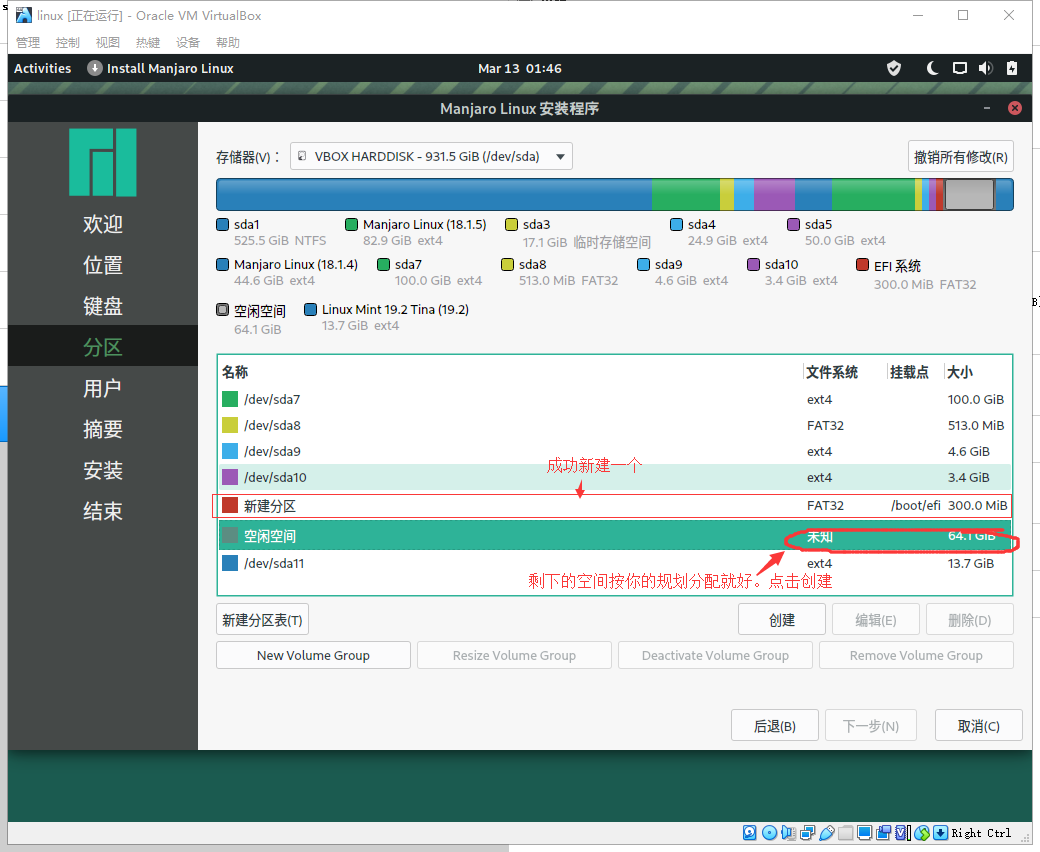1040x852 pixels.
Task: Click the VirtualBox network status icon
Action: [807, 832]
